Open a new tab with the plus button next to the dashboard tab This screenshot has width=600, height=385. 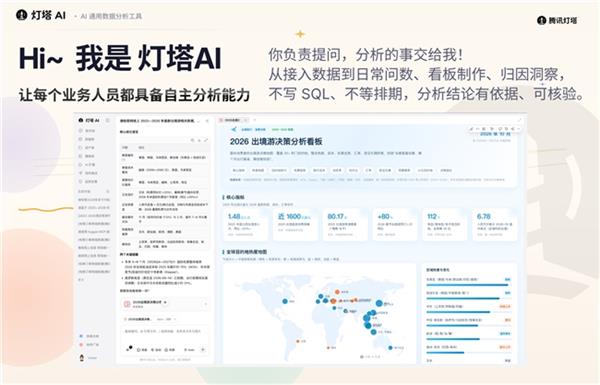254,120
